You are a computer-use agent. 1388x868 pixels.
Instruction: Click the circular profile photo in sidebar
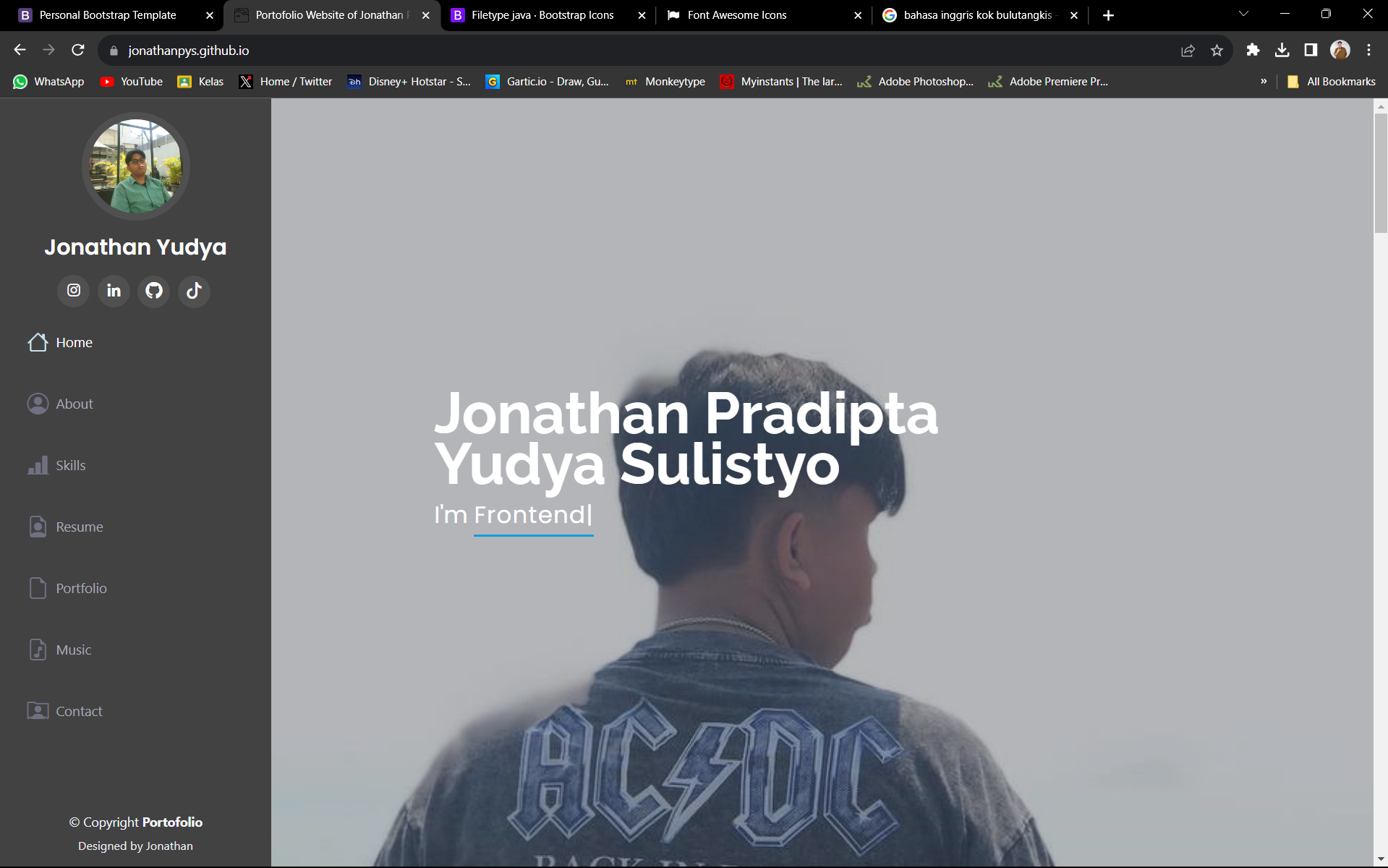point(135,166)
